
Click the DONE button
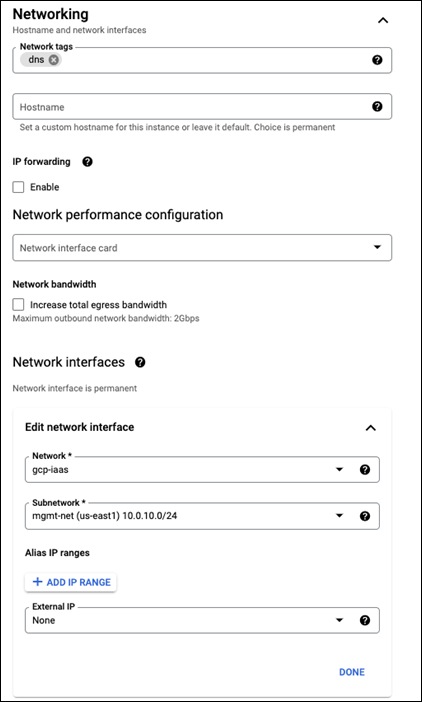(352, 672)
